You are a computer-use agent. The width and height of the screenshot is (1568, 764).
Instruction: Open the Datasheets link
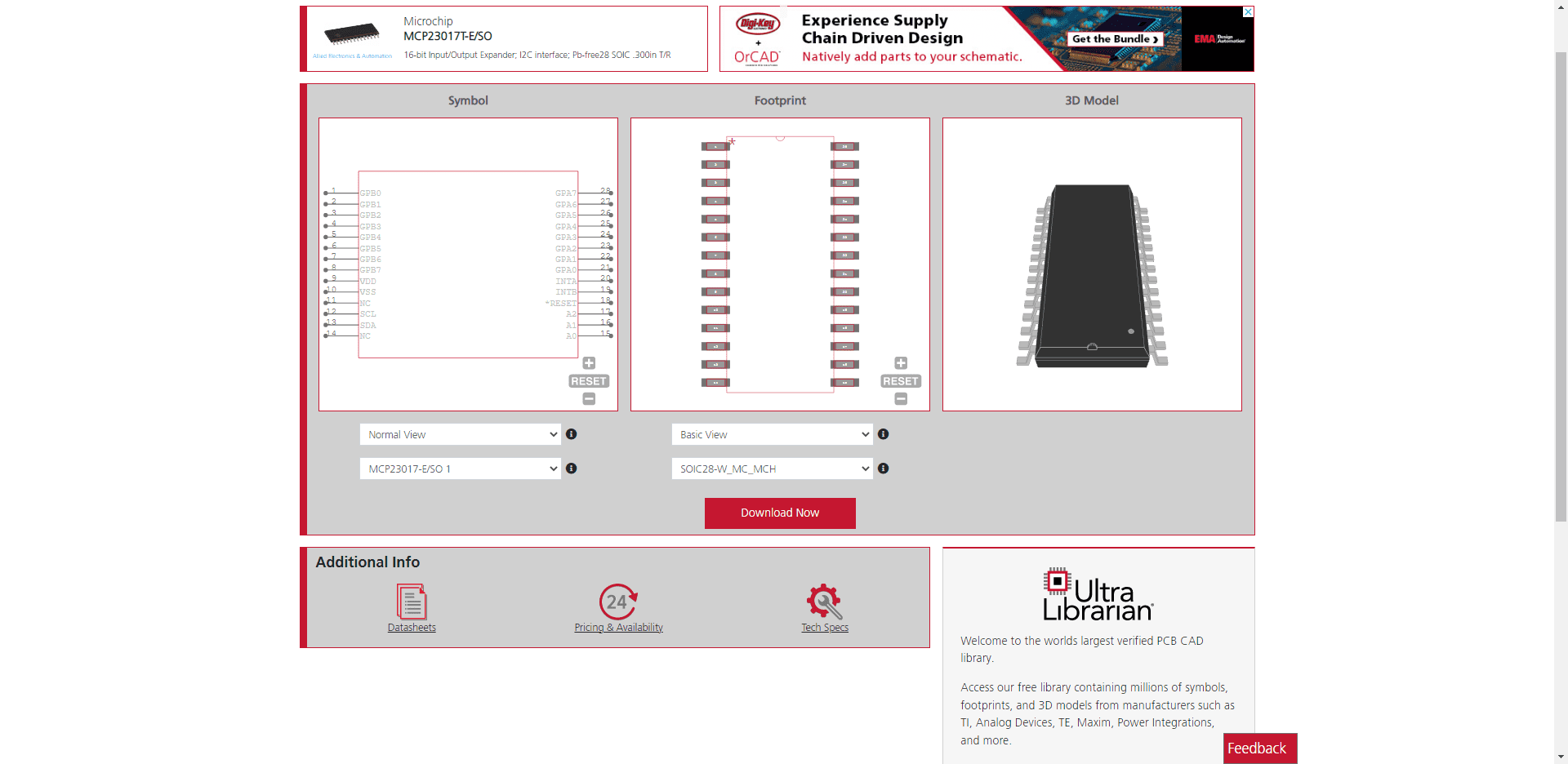[412, 628]
